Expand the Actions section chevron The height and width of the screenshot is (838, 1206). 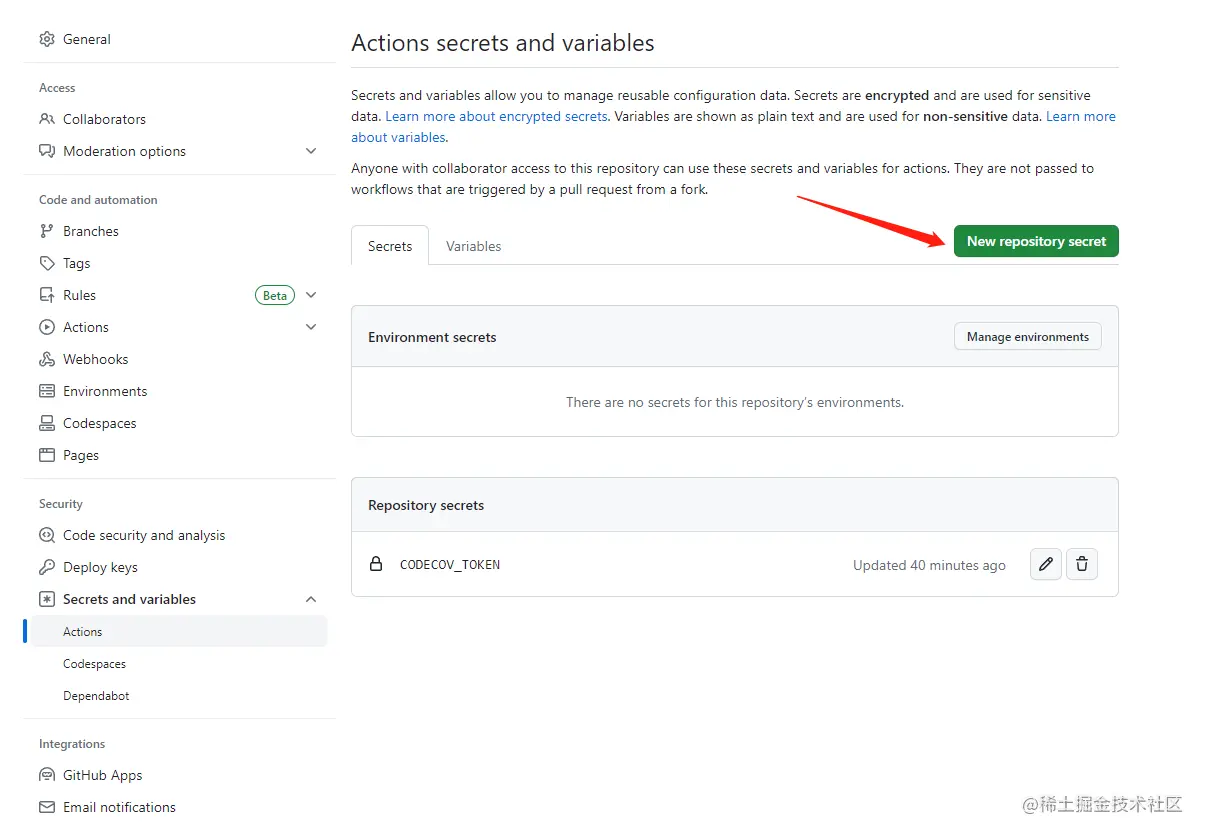coord(311,327)
